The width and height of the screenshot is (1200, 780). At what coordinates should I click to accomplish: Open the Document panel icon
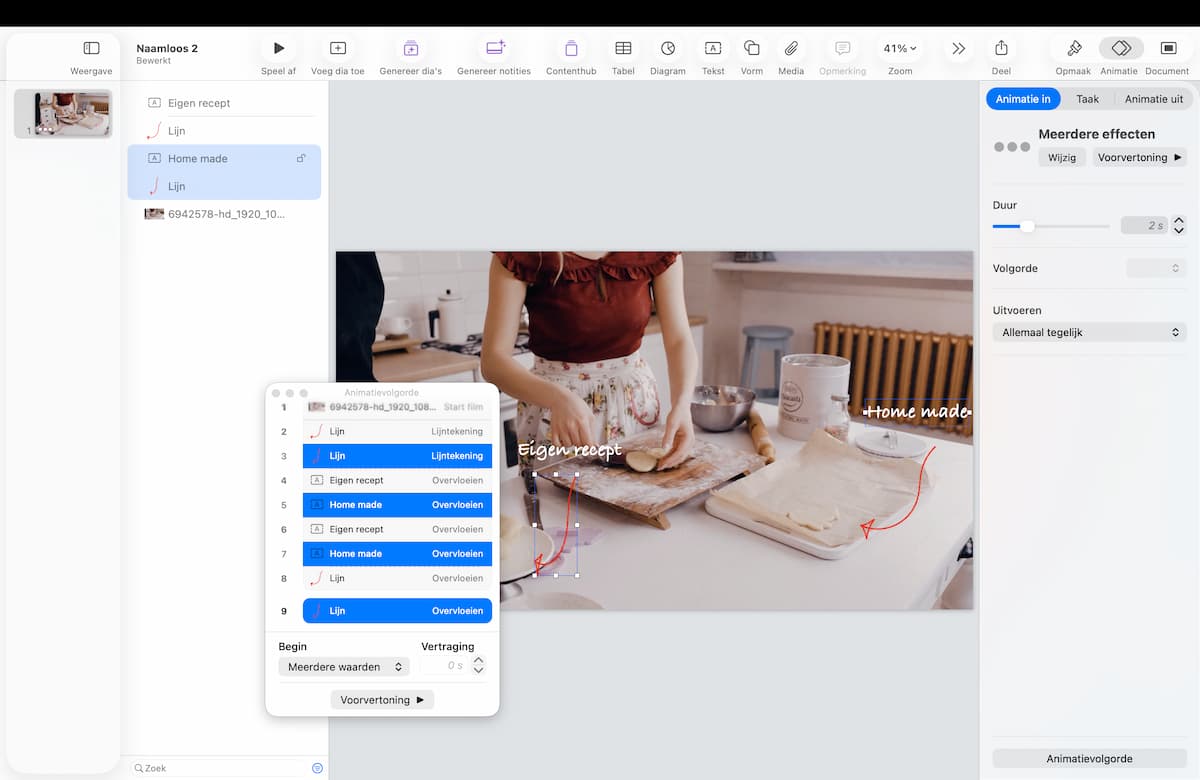1168,48
